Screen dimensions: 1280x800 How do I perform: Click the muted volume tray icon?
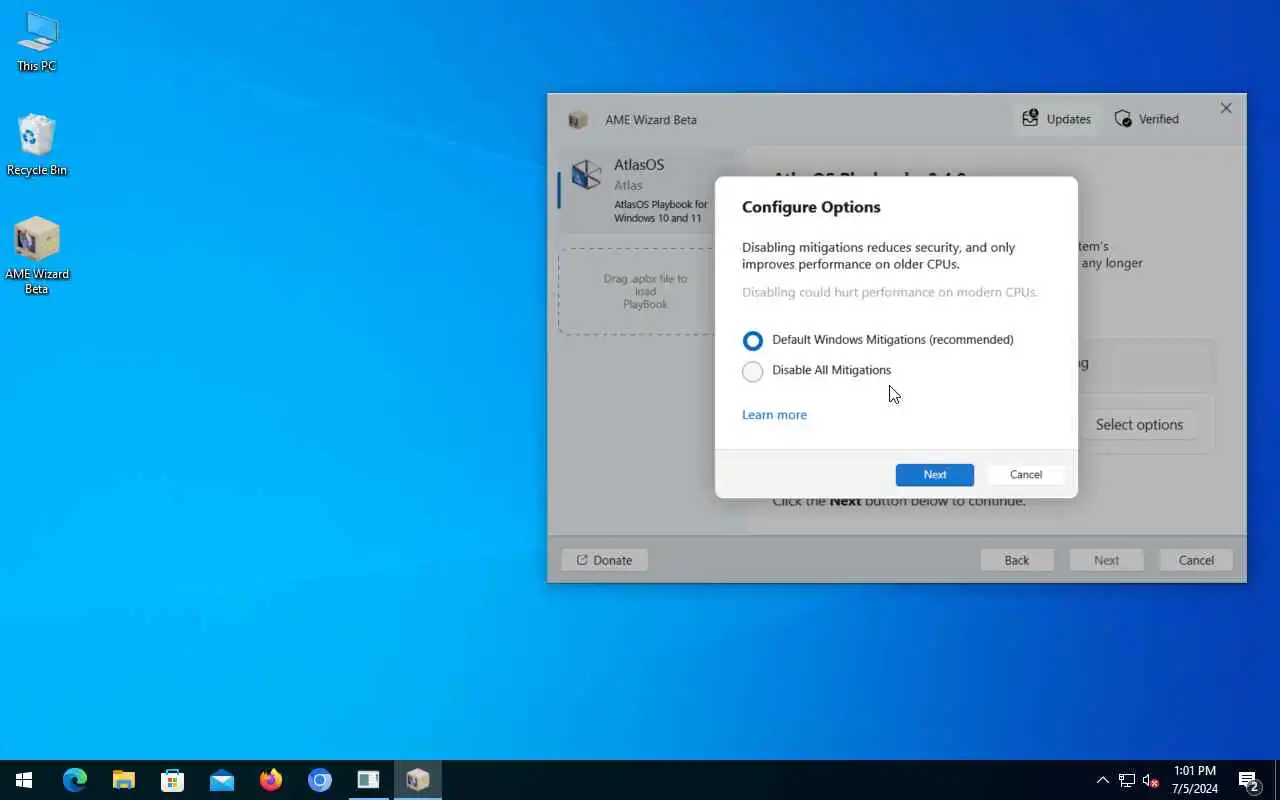(1151, 780)
